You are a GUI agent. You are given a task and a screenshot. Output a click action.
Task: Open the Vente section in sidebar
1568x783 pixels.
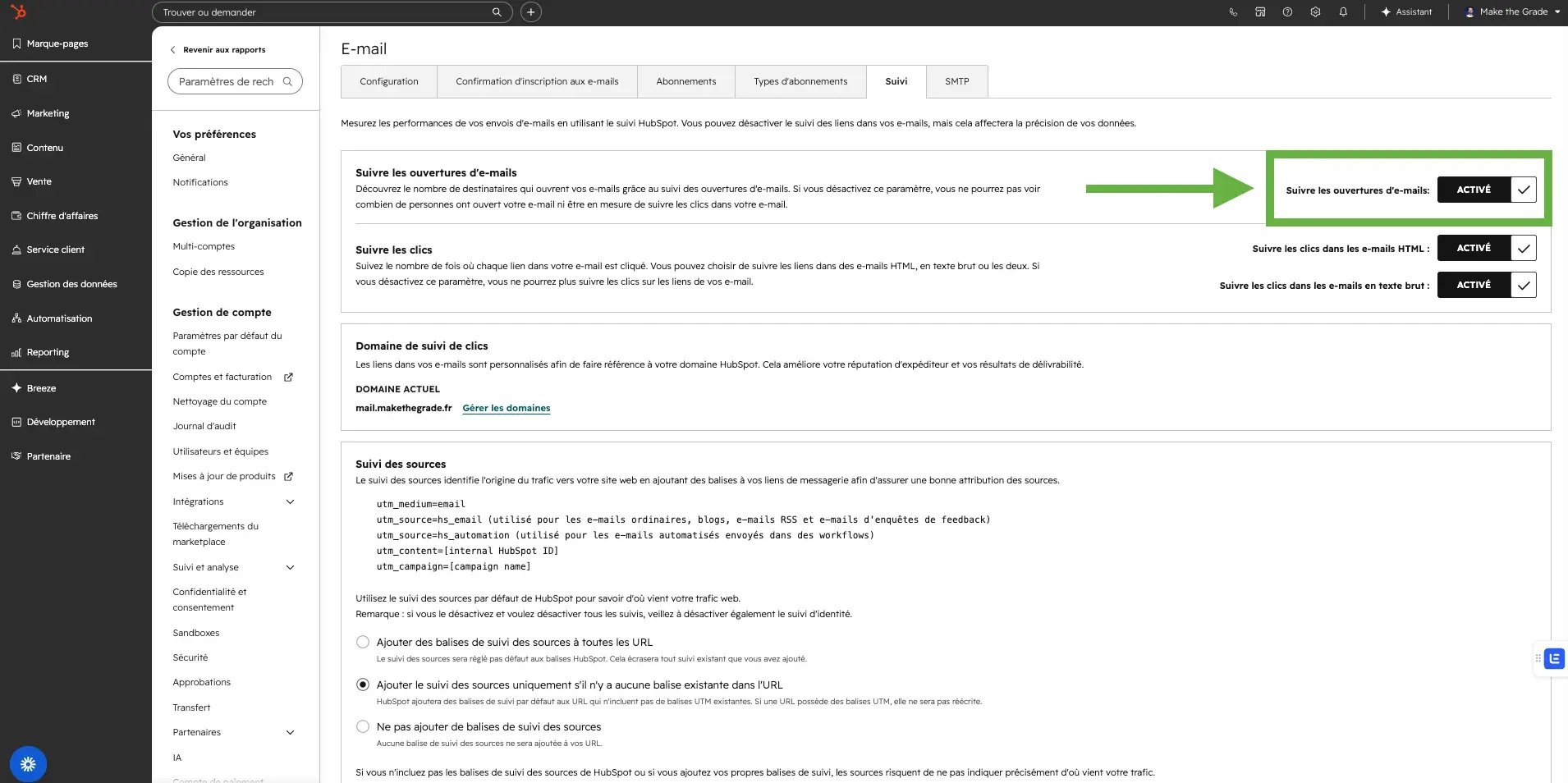[32, 181]
